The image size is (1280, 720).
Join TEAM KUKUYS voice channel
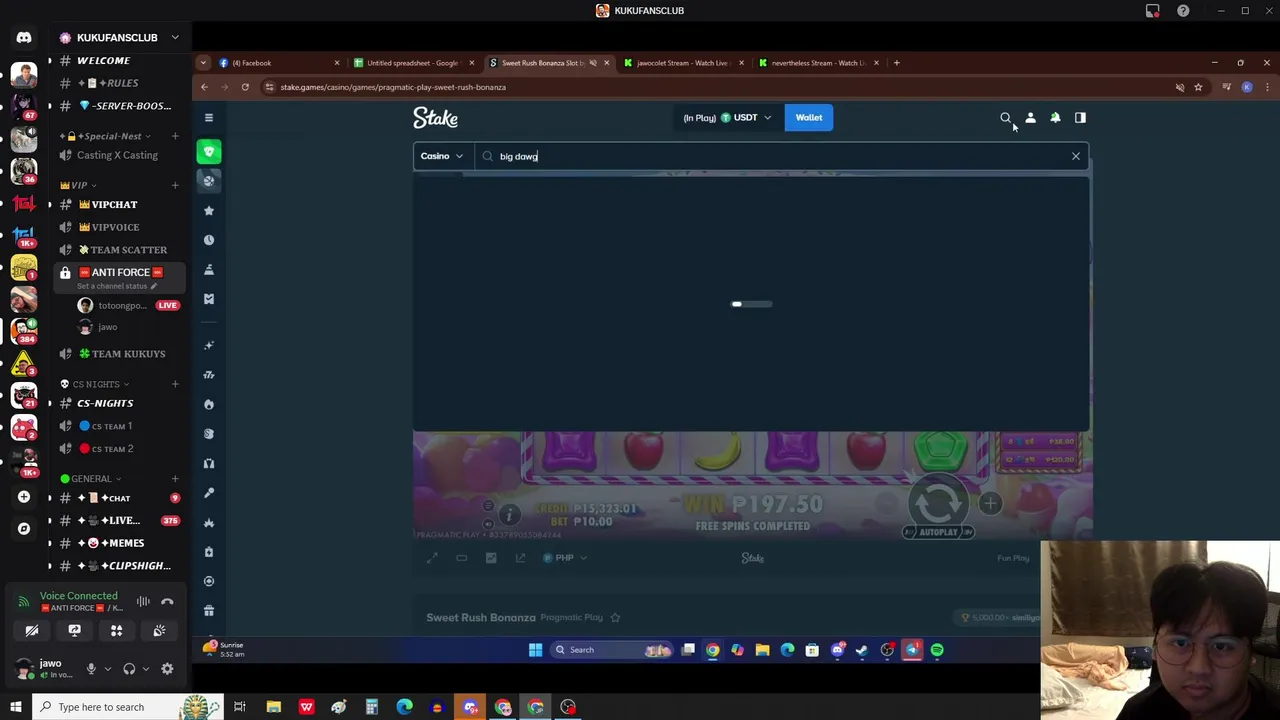tap(118, 354)
